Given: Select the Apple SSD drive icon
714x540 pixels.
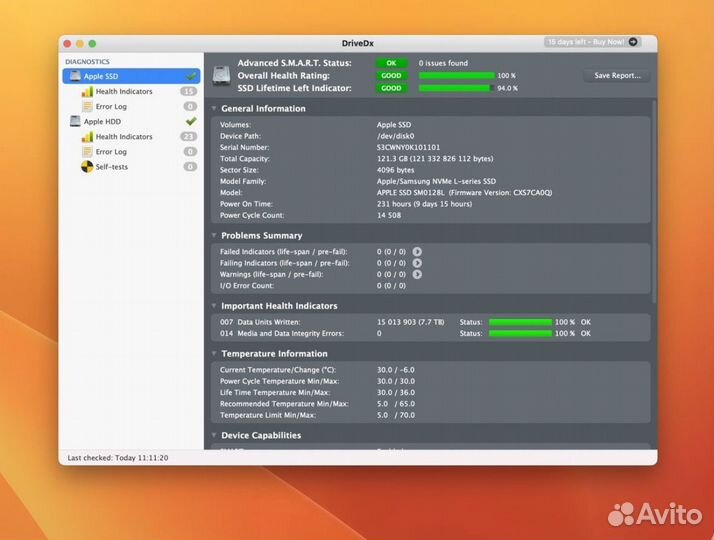Looking at the screenshot, I should tap(76, 76).
